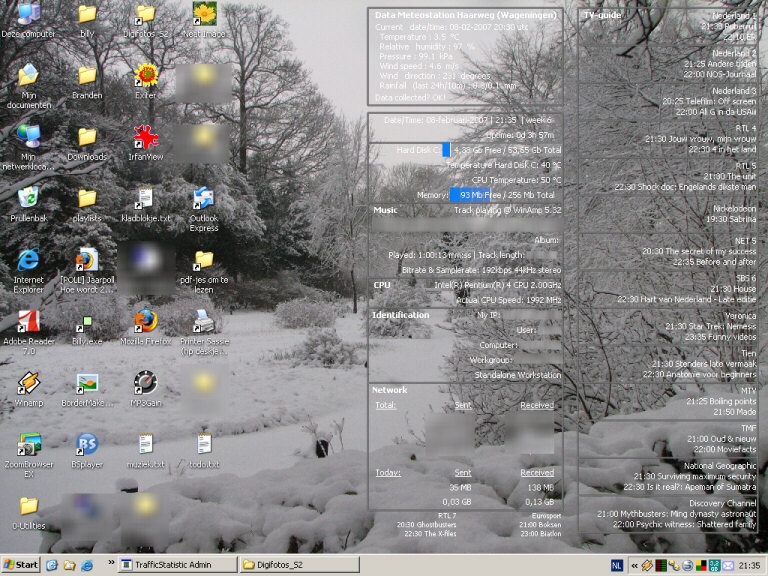
Task: Click the Start button
Action: pyautogui.click(x=21, y=565)
